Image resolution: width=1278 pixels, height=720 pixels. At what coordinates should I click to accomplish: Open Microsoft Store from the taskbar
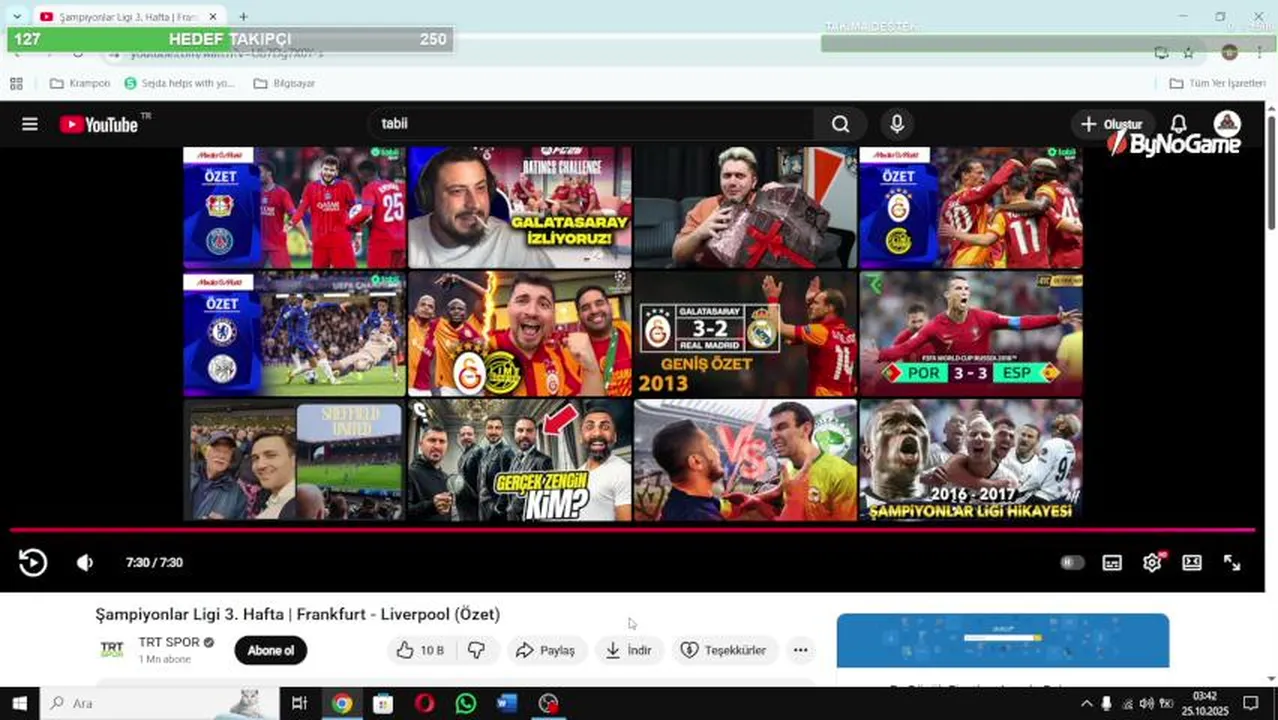pyautogui.click(x=383, y=703)
